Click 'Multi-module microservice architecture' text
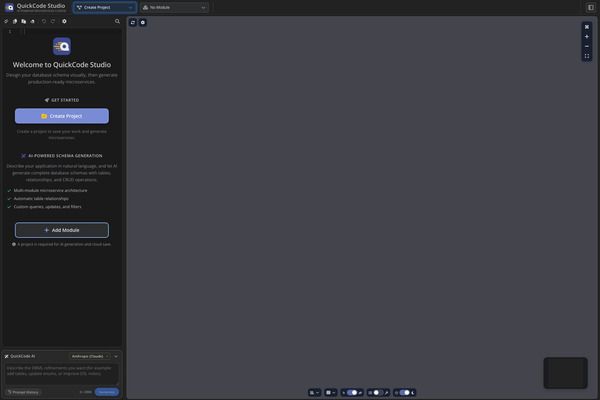 point(51,190)
